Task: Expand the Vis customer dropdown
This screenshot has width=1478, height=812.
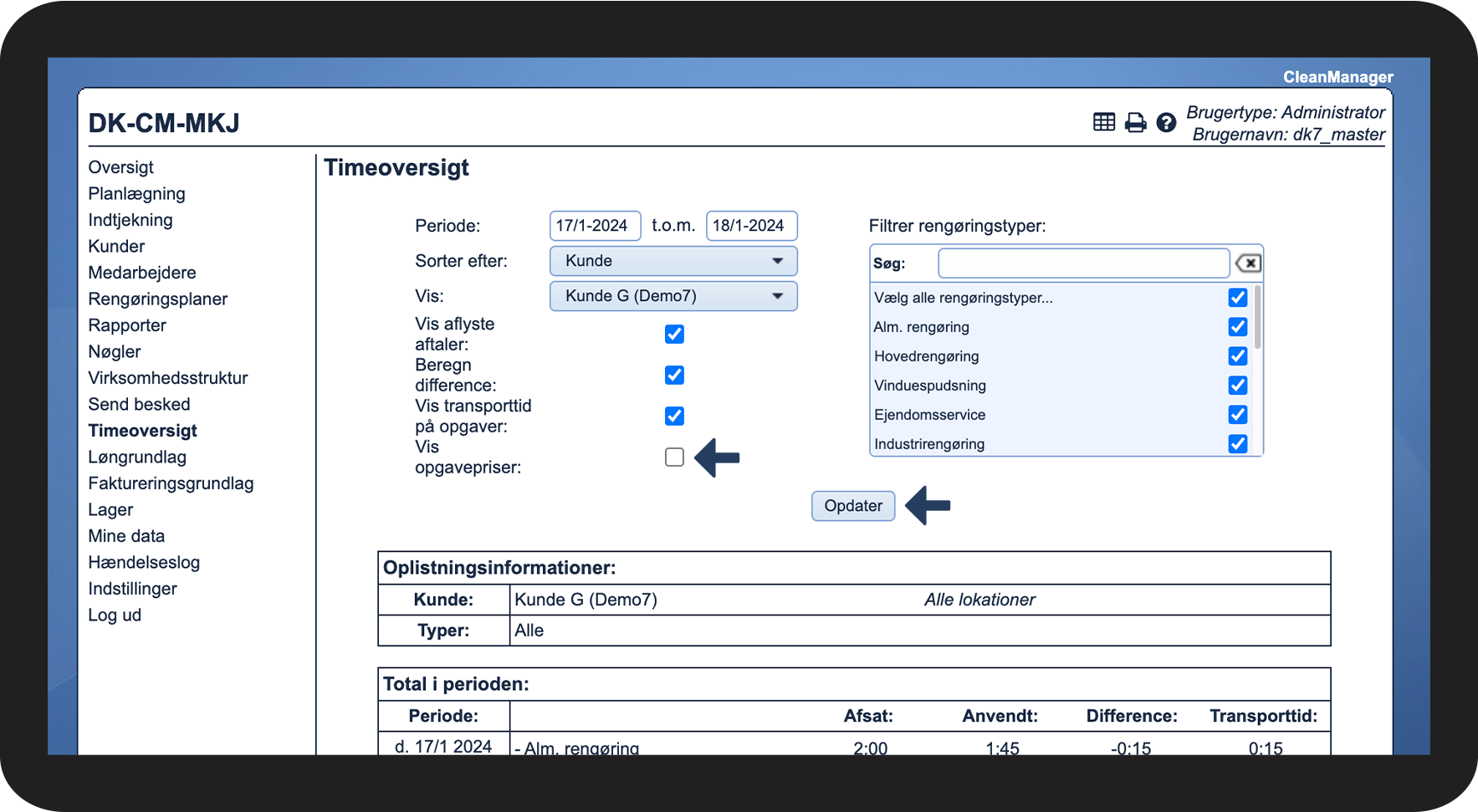Action: click(x=673, y=296)
